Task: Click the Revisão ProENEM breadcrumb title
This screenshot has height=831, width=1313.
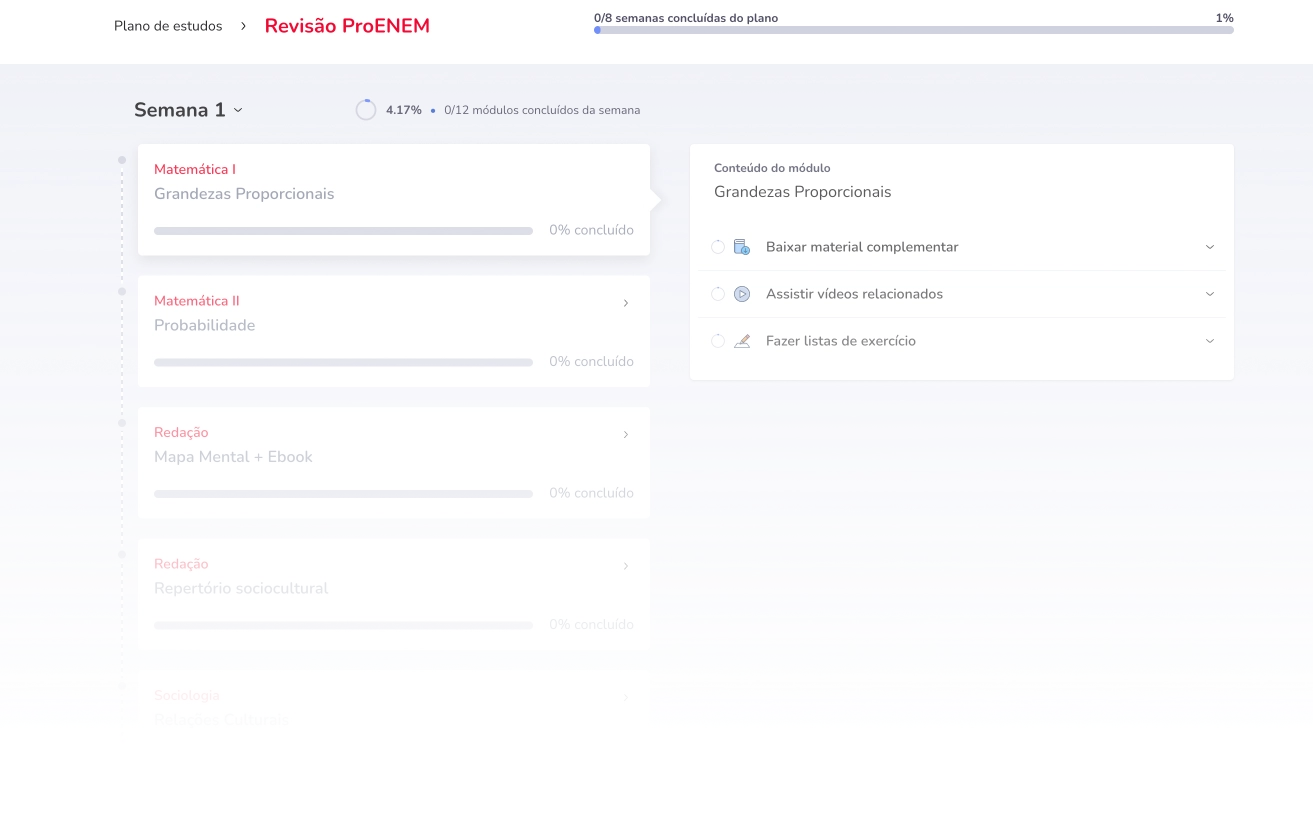Action: pos(347,26)
